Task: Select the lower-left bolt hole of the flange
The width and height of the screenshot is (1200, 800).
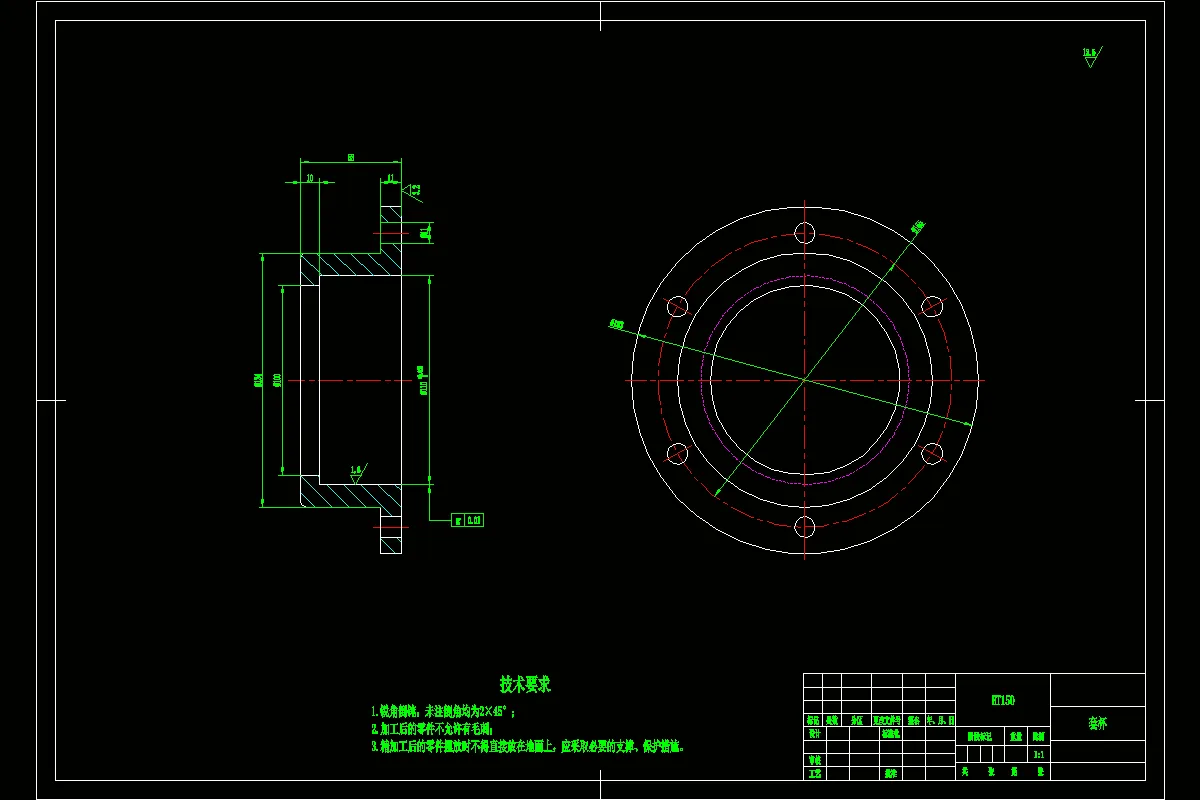Action: [x=678, y=454]
